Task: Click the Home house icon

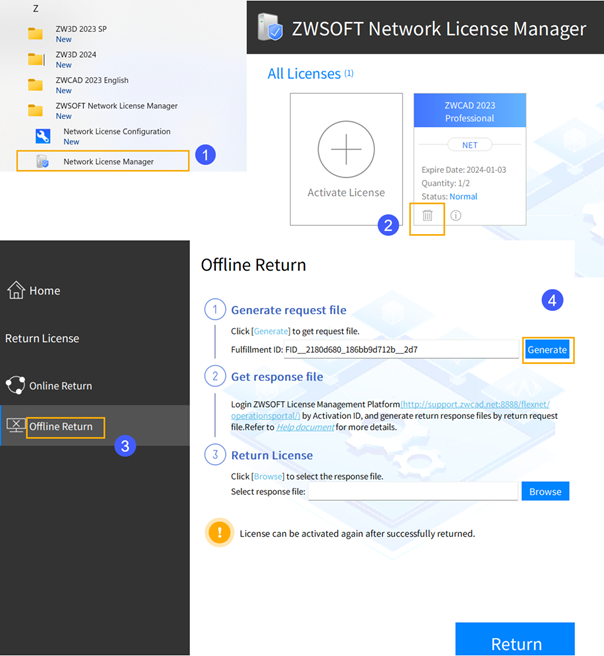Action: (16, 290)
